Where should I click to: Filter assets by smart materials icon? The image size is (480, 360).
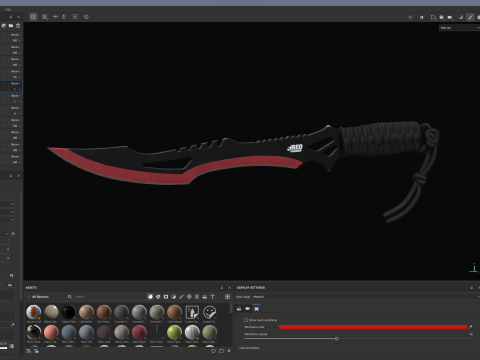pyautogui.click(x=158, y=297)
